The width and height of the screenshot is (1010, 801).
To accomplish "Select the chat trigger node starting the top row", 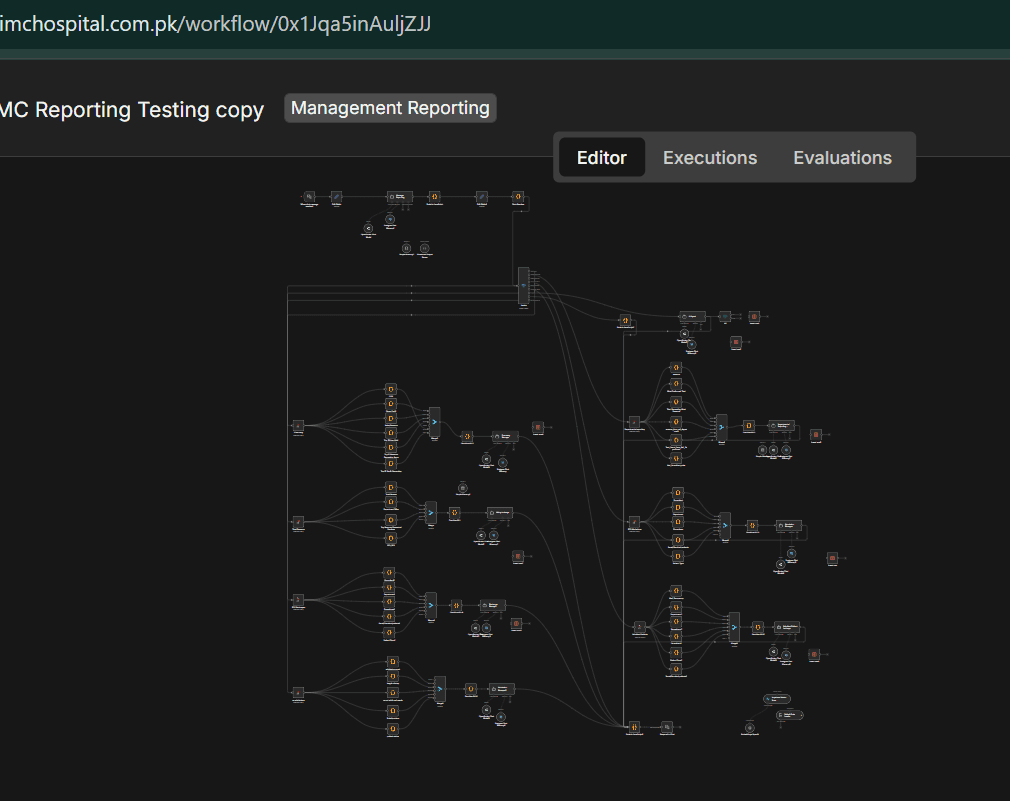I will point(309,196).
